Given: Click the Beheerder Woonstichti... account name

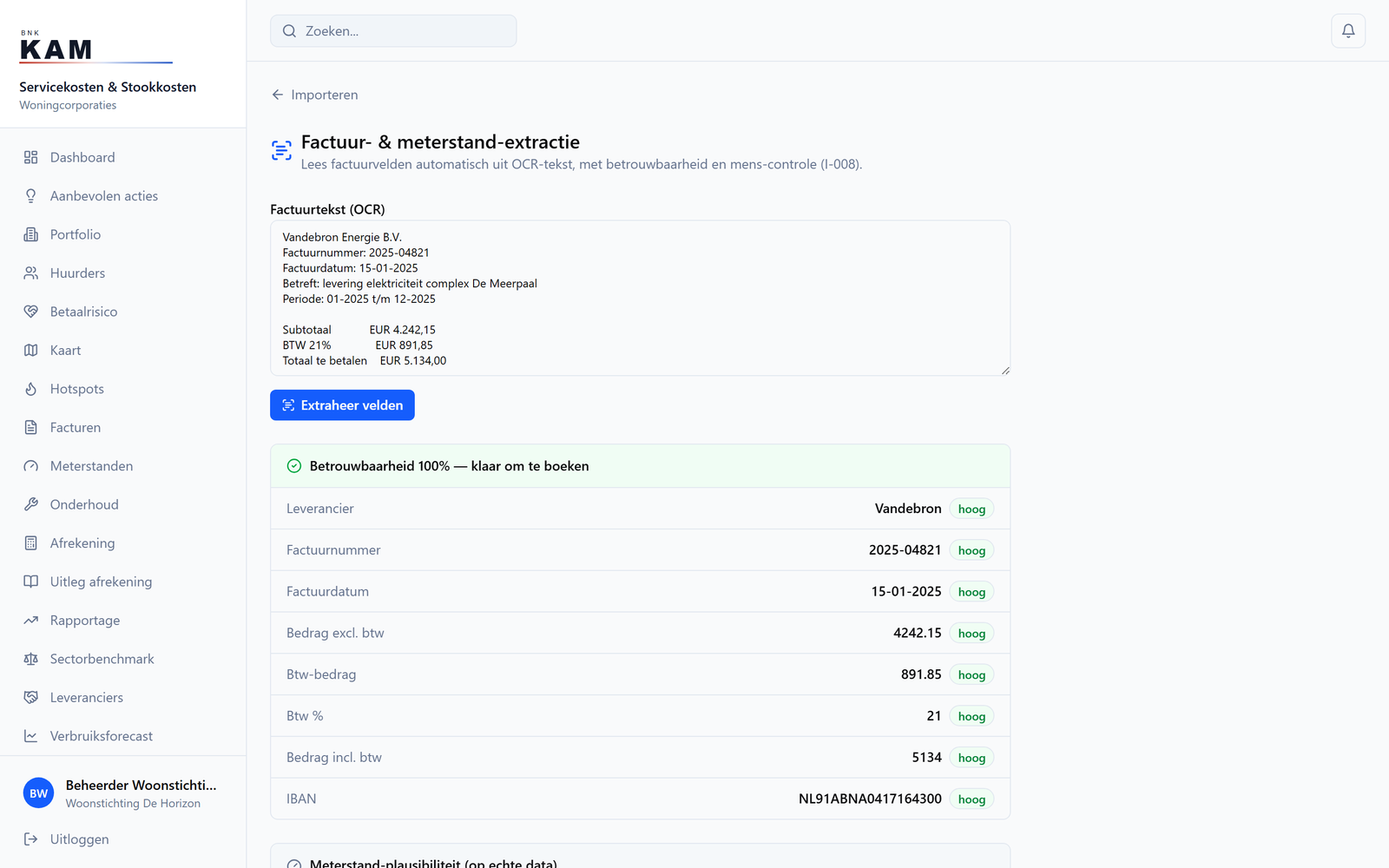Looking at the screenshot, I should [141, 785].
